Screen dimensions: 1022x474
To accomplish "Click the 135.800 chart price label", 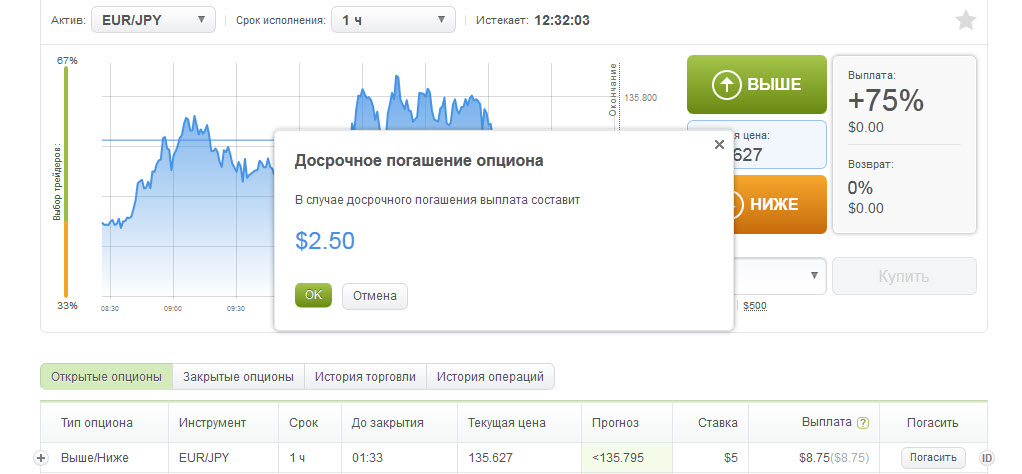I will [x=641, y=97].
